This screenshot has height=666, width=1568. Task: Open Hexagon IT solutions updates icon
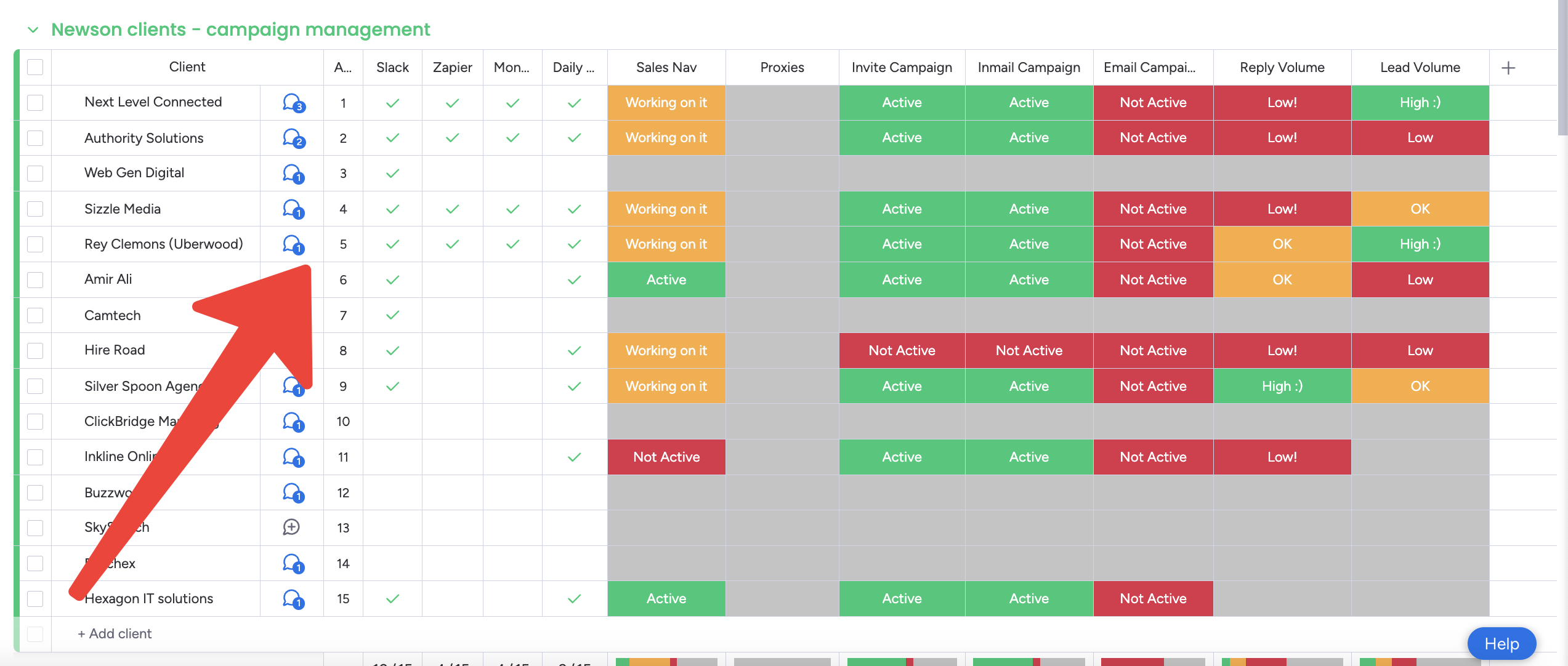pyautogui.click(x=293, y=599)
